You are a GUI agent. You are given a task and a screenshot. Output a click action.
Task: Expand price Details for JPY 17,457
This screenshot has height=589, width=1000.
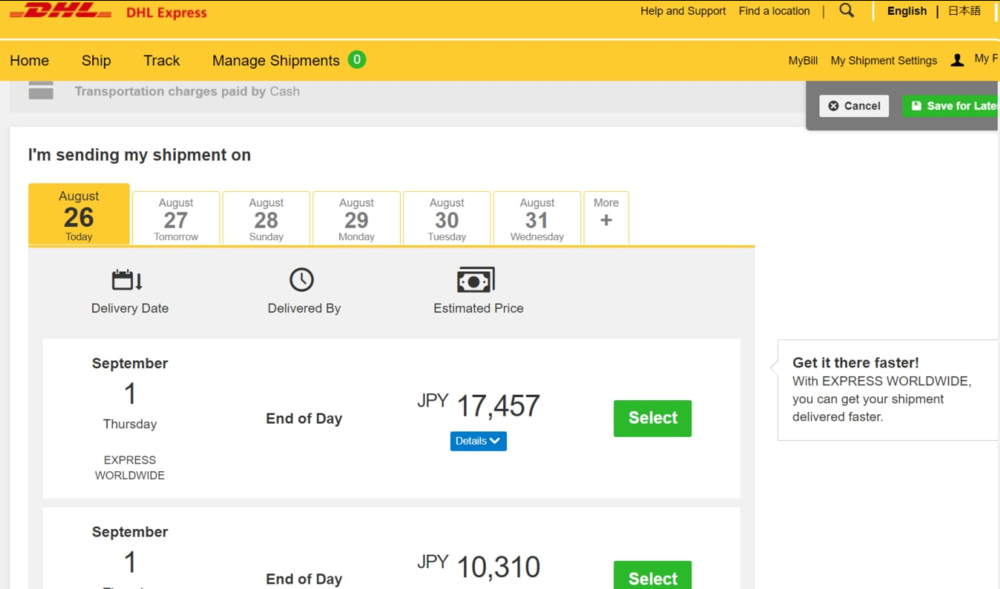click(478, 441)
